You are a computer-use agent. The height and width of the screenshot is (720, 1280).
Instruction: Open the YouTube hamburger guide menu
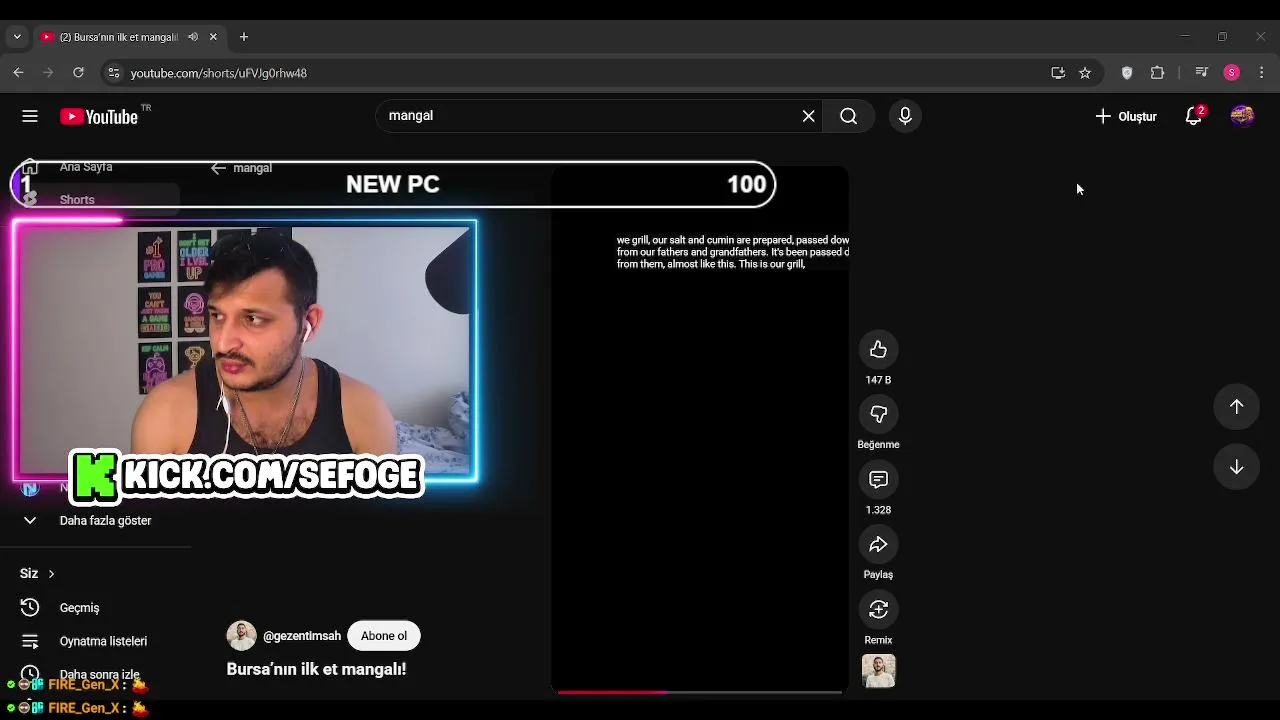[30, 116]
